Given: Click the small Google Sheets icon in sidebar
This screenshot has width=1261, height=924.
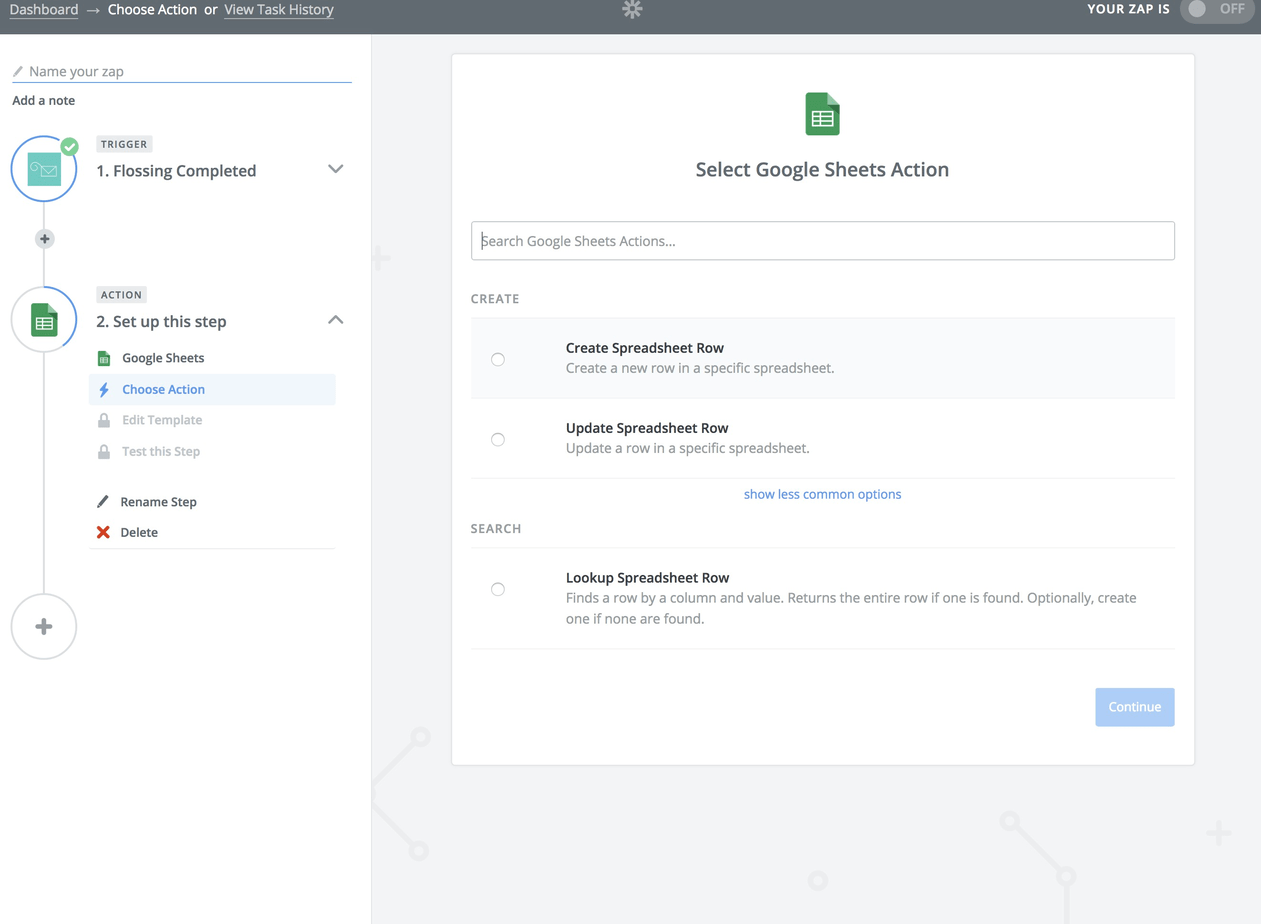Looking at the screenshot, I should click(x=104, y=358).
